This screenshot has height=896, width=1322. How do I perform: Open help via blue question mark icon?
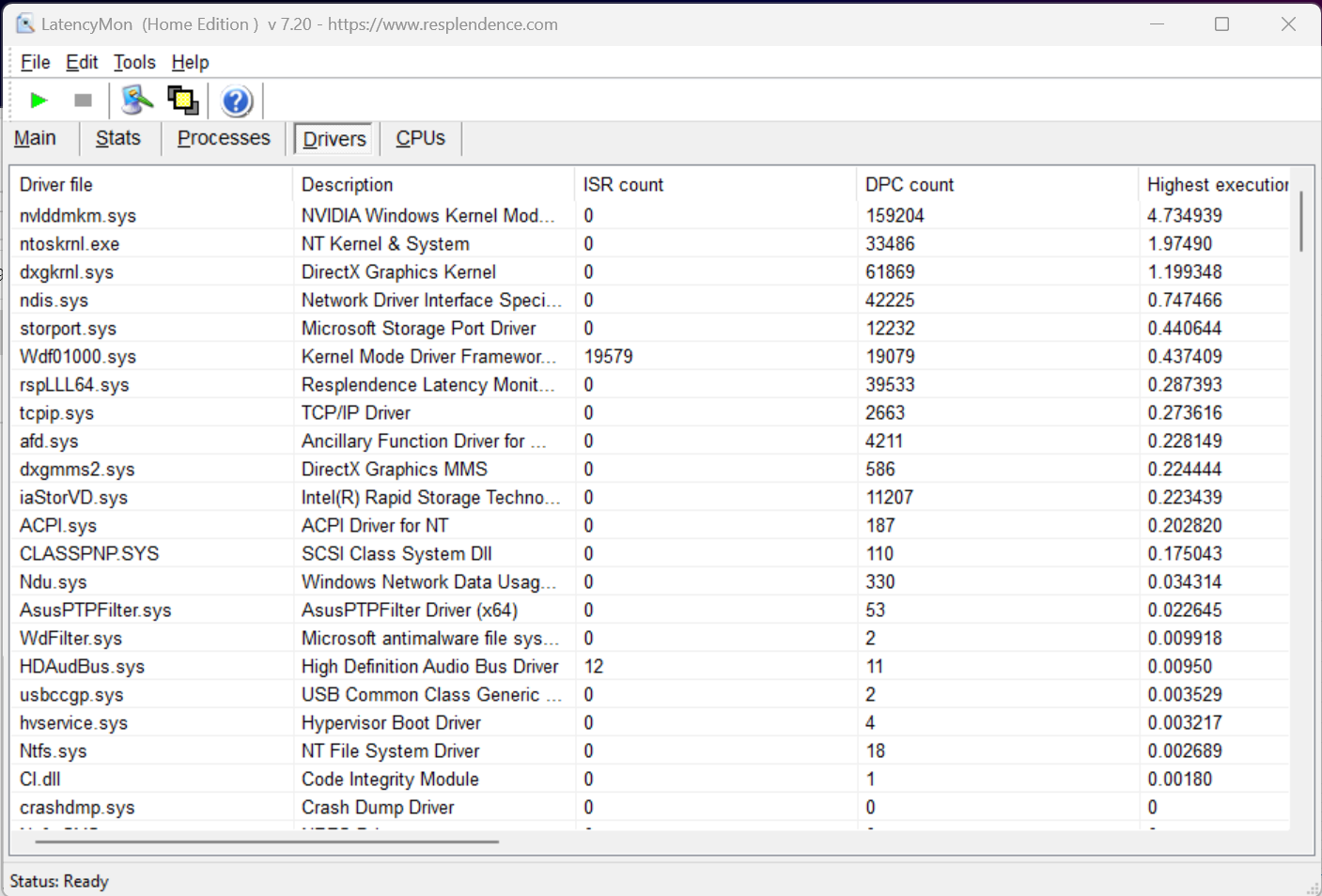[x=237, y=100]
